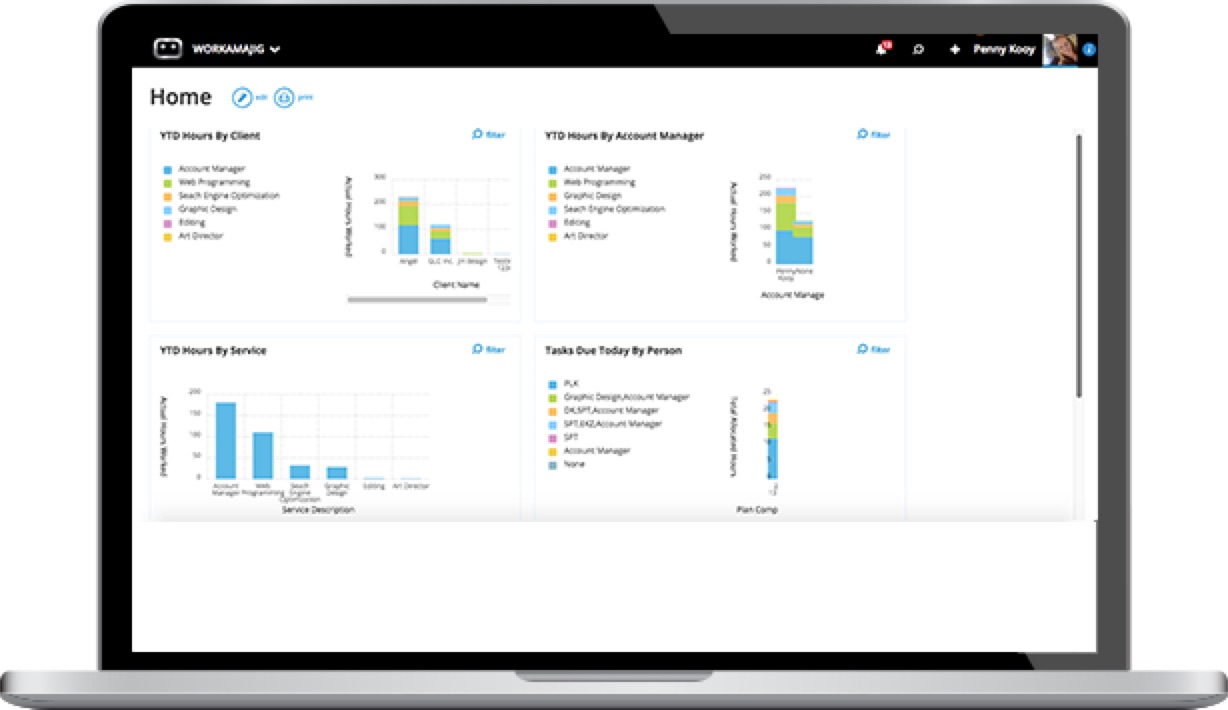This screenshot has height=710, width=1228.
Task: Open the filter dropdown on YTD Hours By Client
Action: click(487, 134)
